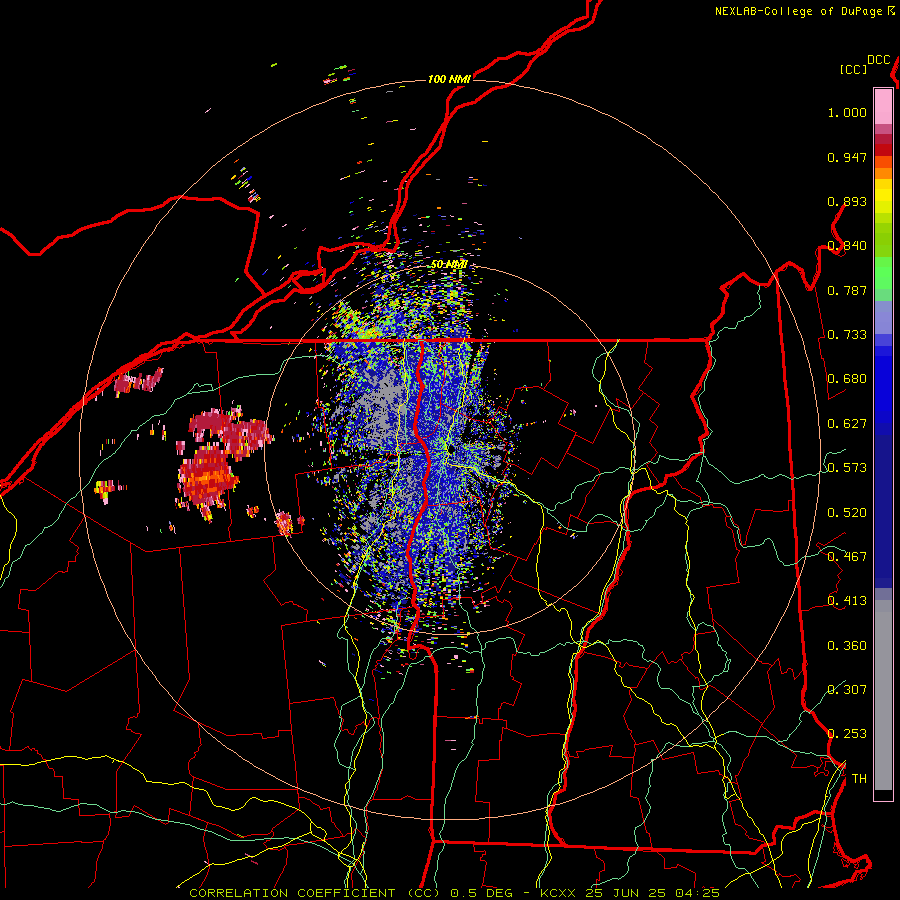Click the 1.000 scale value

(847, 112)
